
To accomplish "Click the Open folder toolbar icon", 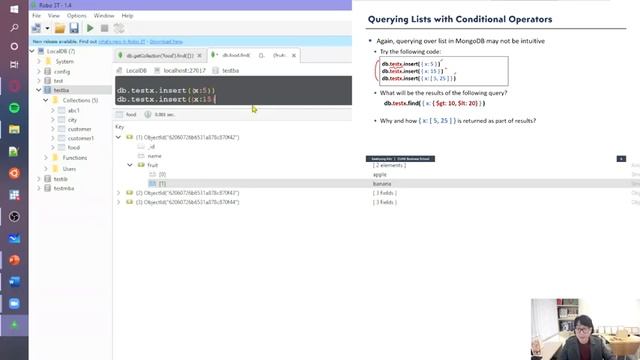I will pyautogui.click(x=60, y=28).
